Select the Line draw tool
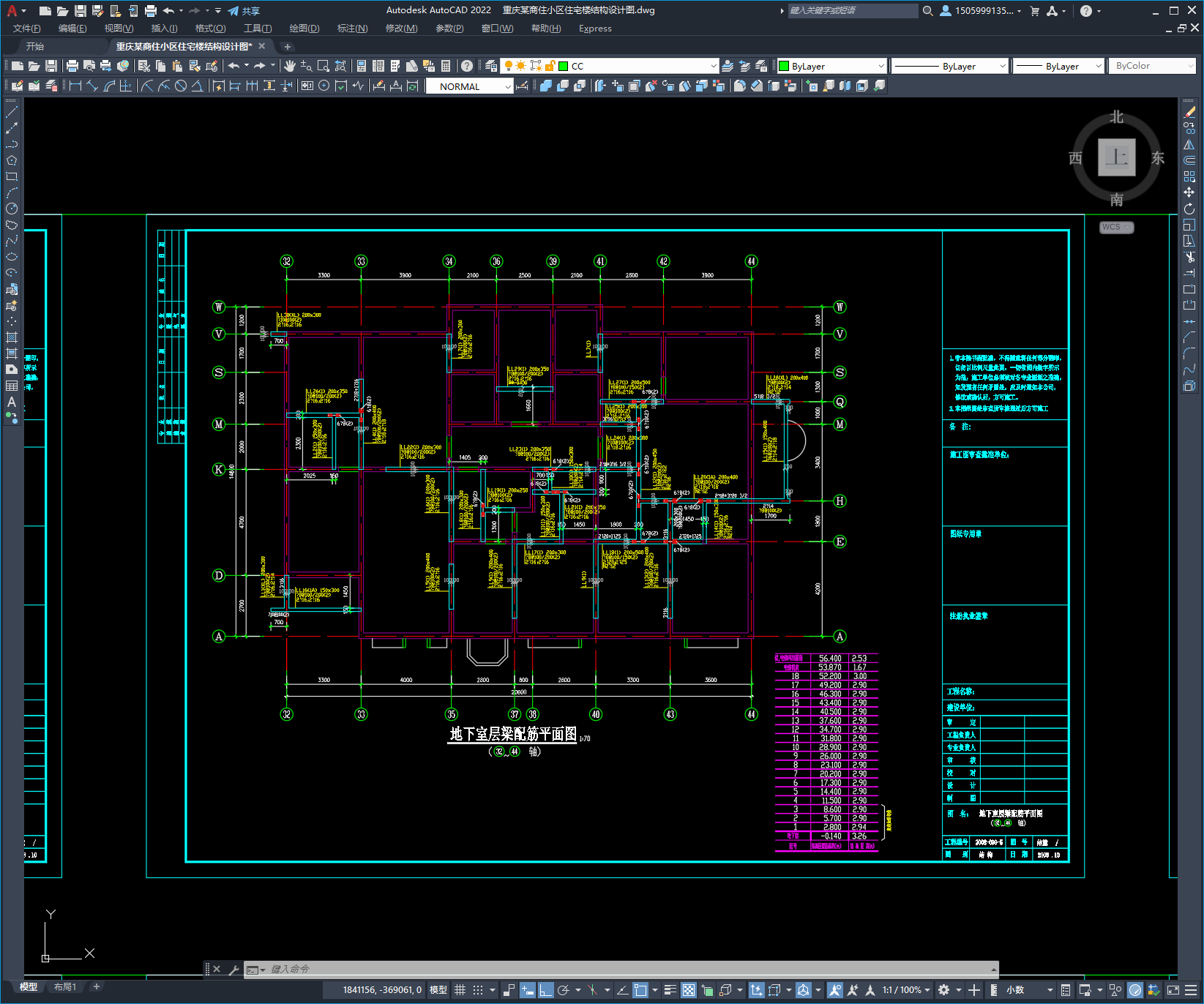 click(x=12, y=112)
